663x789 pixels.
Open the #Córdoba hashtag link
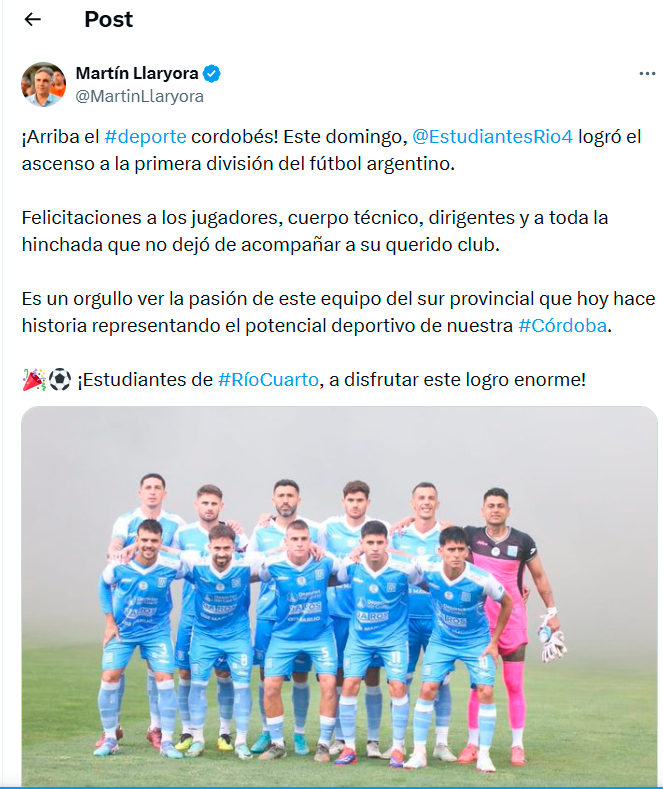point(562,326)
